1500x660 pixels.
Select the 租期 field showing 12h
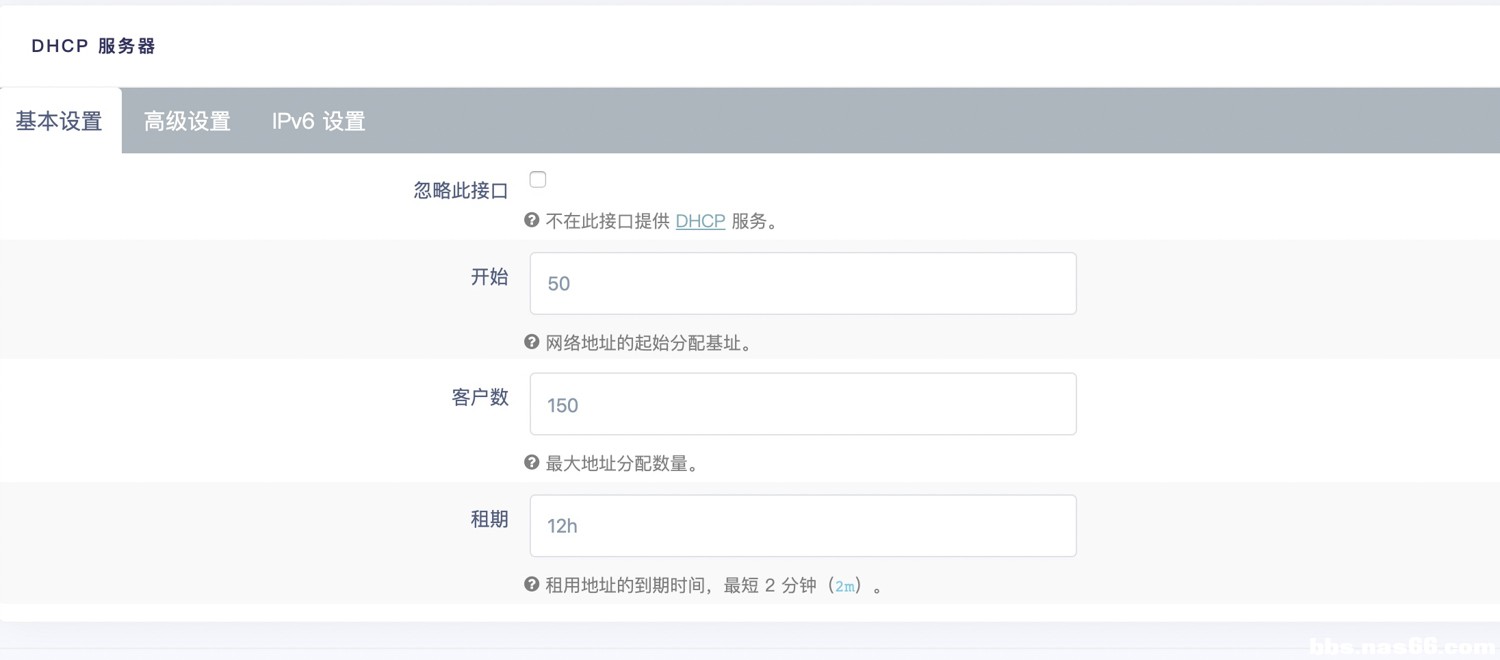pyautogui.click(x=802, y=525)
